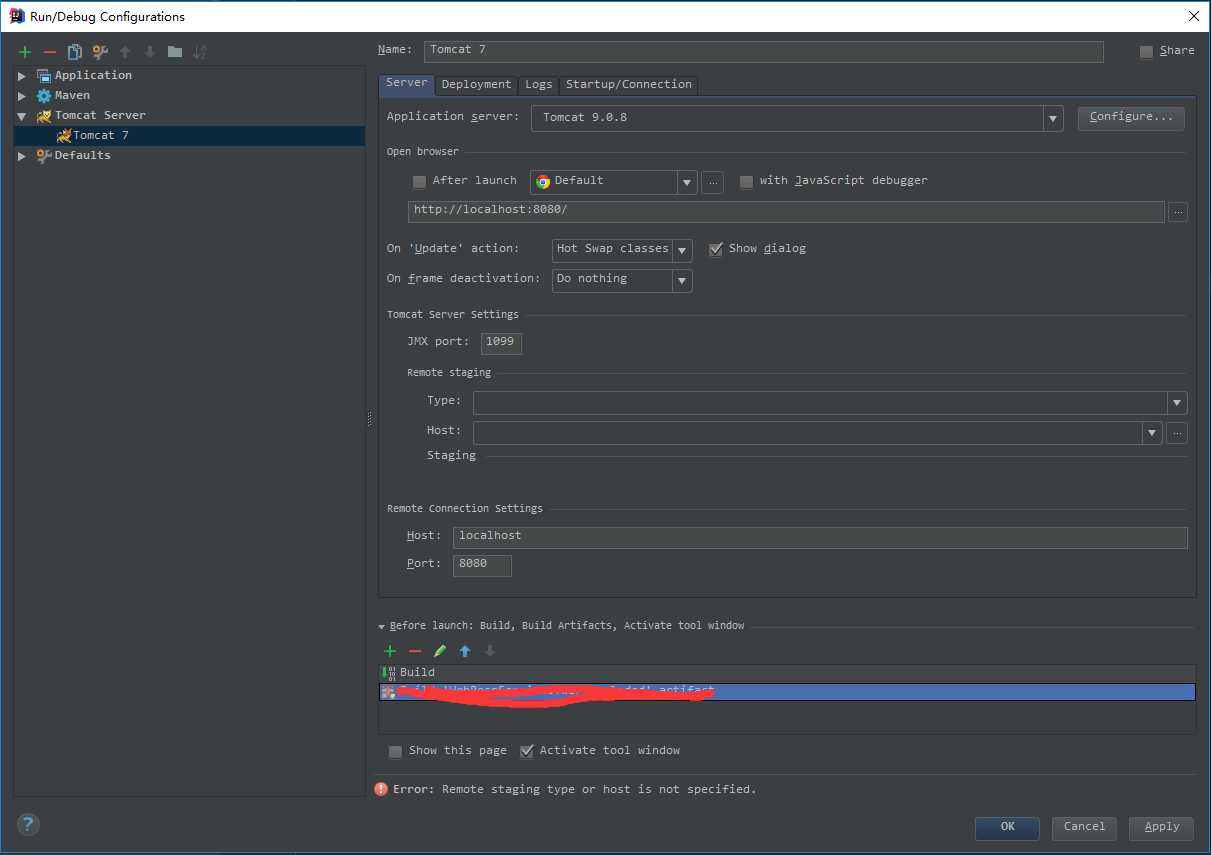The height and width of the screenshot is (855, 1211).
Task: Create new folder for configurations
Action: [175, 52]
